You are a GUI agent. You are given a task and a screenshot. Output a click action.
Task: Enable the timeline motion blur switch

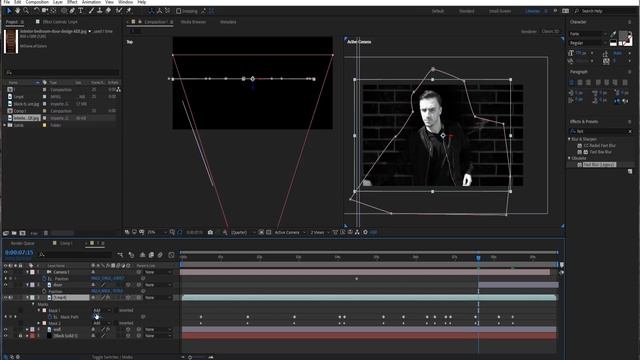160,255
